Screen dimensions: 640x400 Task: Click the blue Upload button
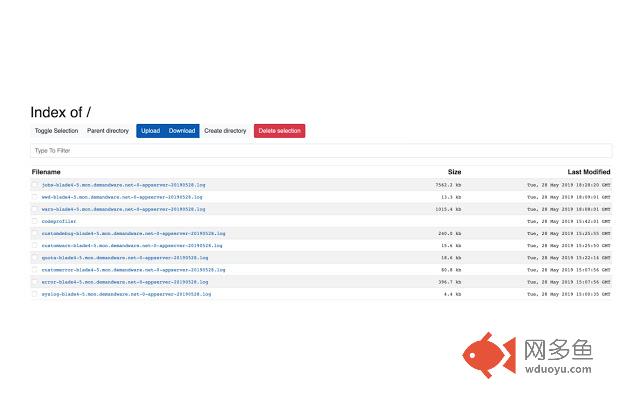150,131
